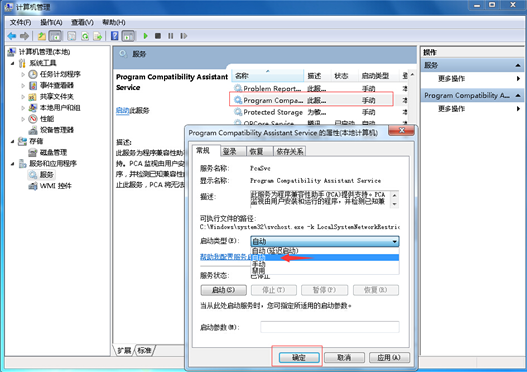Switch to the 标准 view tab

pos(145,350)
